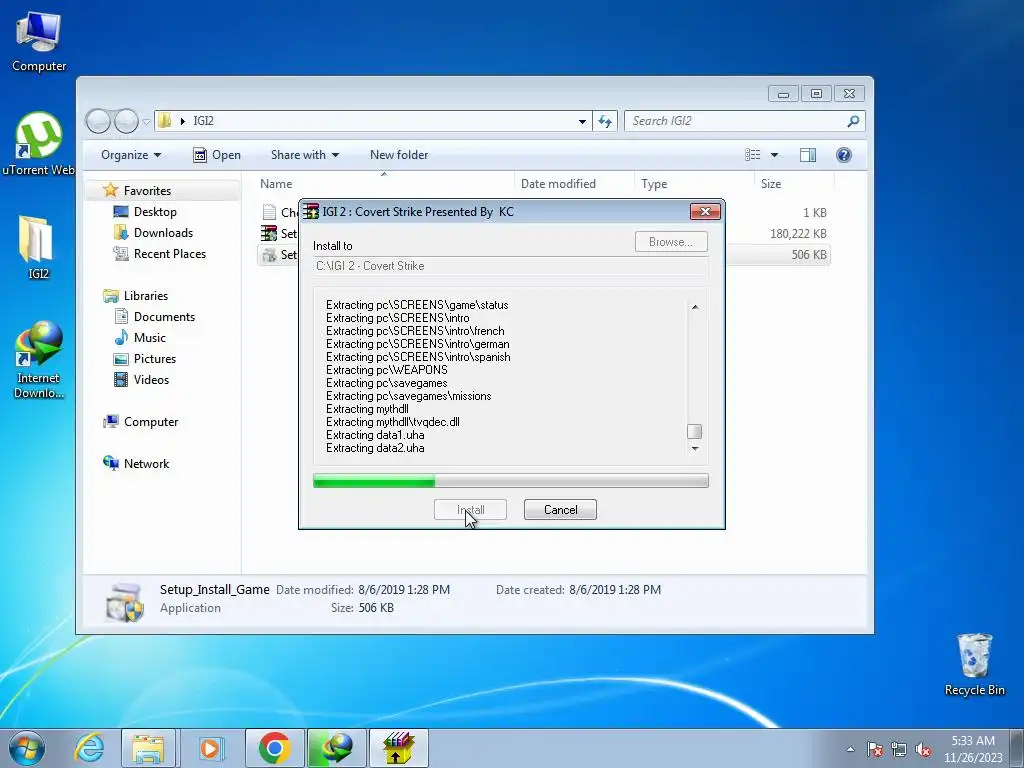
Task: Click the extraction log scroll up arrow
Action: [x=695, y=307]
